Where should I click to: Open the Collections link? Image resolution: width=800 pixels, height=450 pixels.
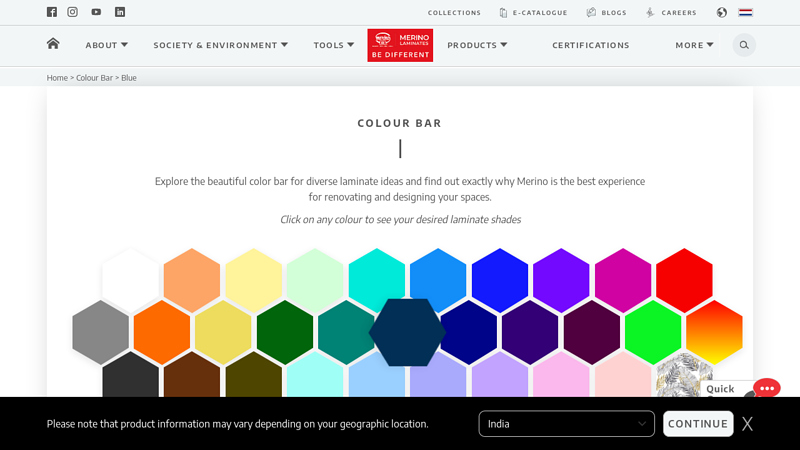coord(454,12)
